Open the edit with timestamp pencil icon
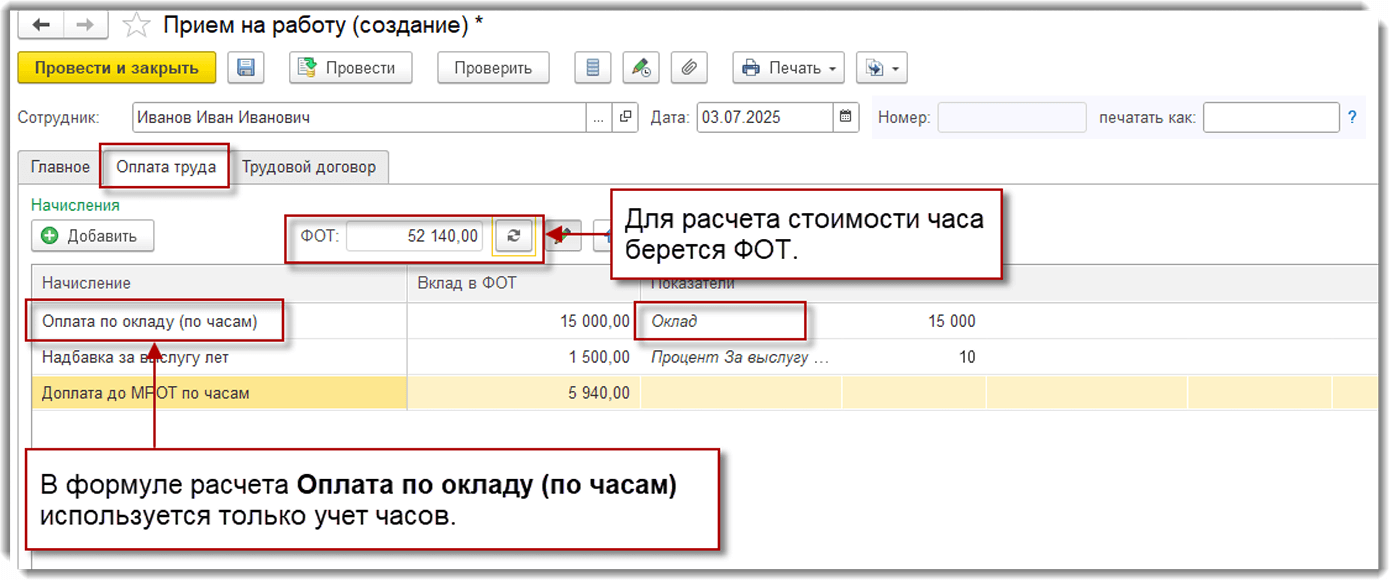Screen dimensions: 1389x580 coord(640,67)
